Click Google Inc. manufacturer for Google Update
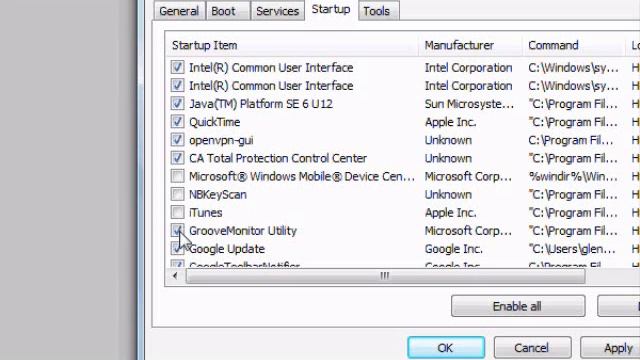Viewport: 640px width, 360px height. tap(453, 249)
